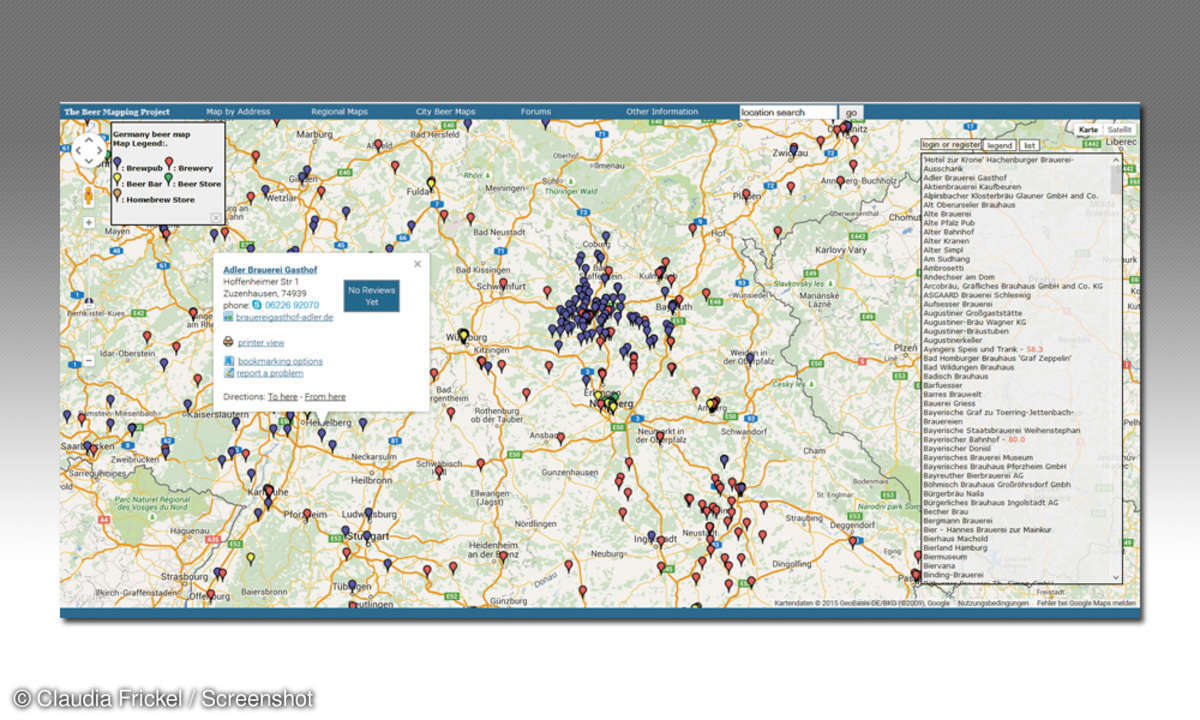Image resolution: width=1200 pixels, height=720 pixels.
Task: Click the report a problem icon
Action: tap(228, 373)
